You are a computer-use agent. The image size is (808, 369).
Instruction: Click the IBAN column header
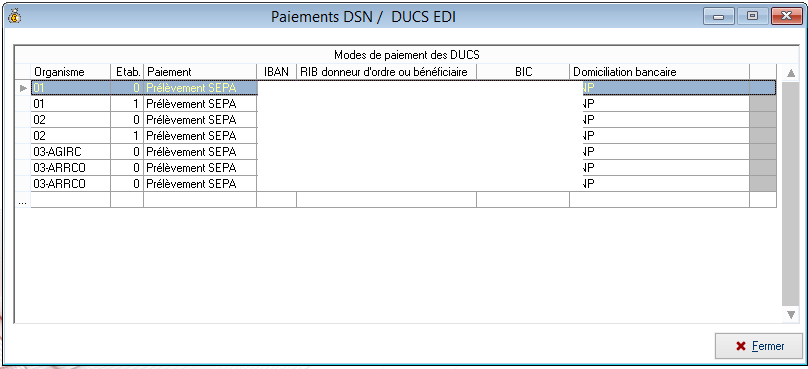pyautogui.click(x=276, y=72)
